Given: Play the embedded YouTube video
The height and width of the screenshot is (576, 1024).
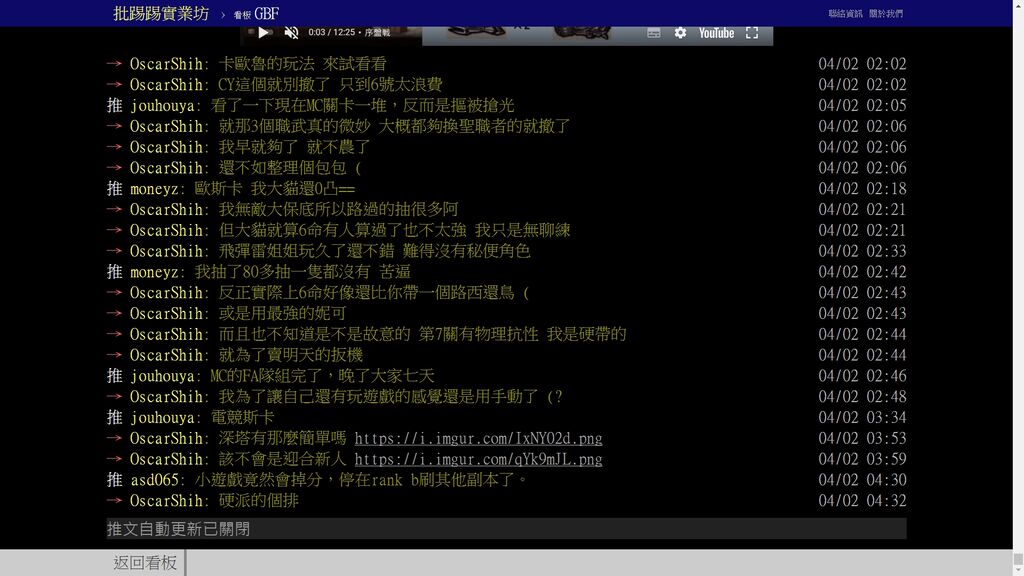Looking at the screenshot, I should click(264, 33).
